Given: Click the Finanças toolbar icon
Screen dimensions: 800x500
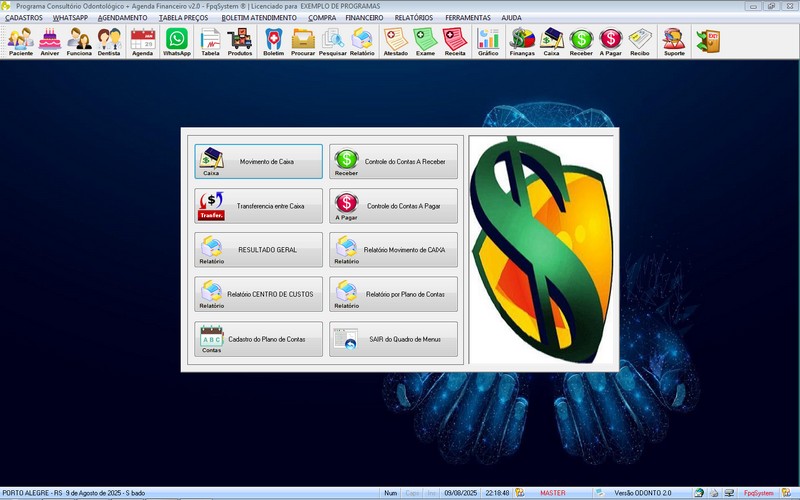Looking at the screenshot, I should click(522, 41).
